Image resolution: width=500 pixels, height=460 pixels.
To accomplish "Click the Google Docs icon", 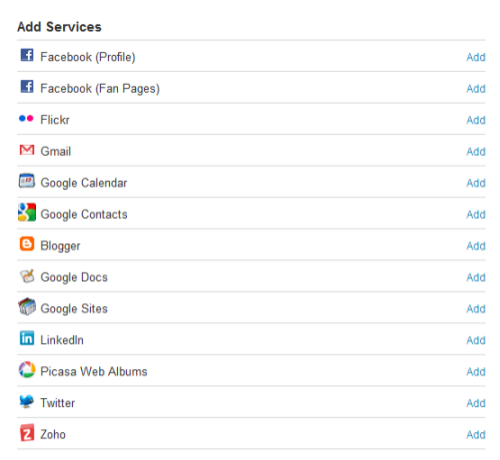I will pyautogui.click(x=27, y=276).
